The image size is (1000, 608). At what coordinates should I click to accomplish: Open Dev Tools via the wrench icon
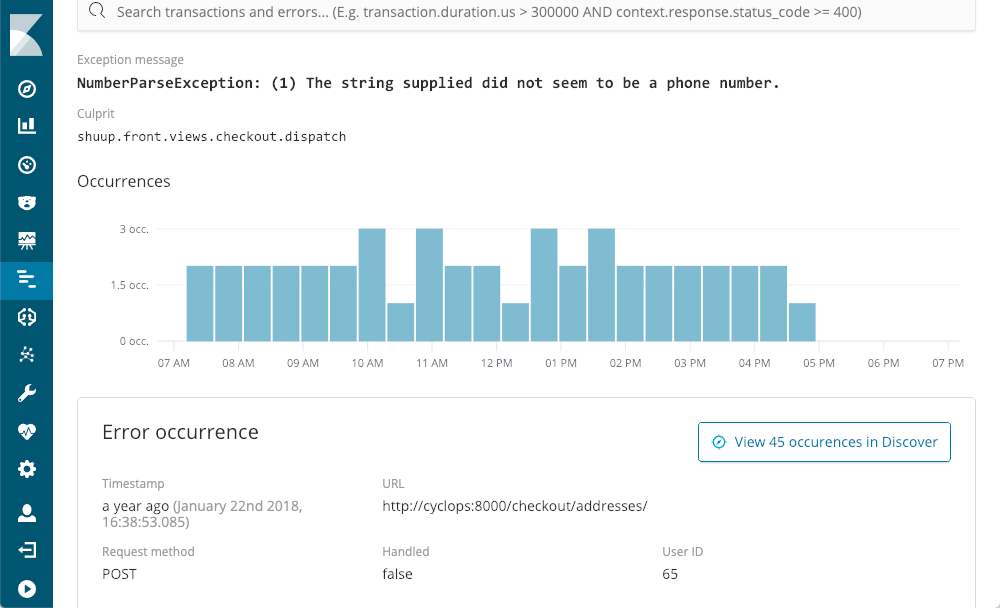26,393
